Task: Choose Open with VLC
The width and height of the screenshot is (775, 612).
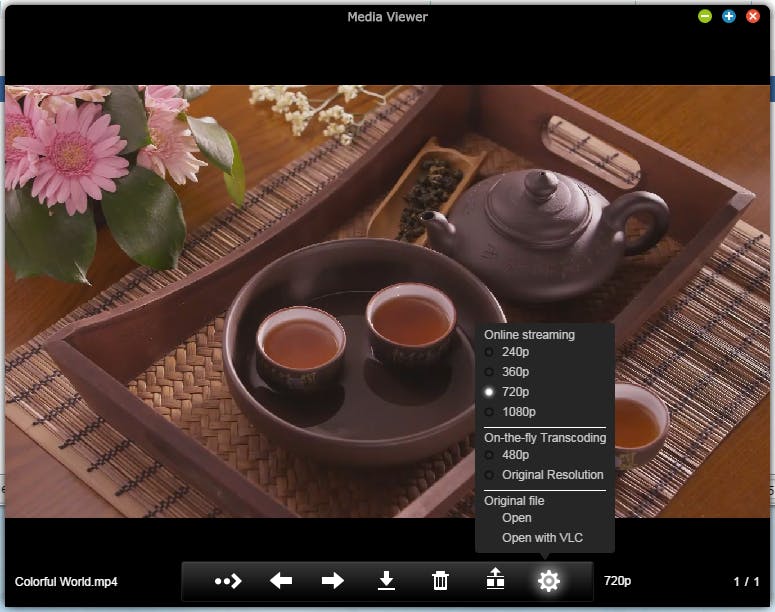Action: pyautogui.click(x=542, y=537)
